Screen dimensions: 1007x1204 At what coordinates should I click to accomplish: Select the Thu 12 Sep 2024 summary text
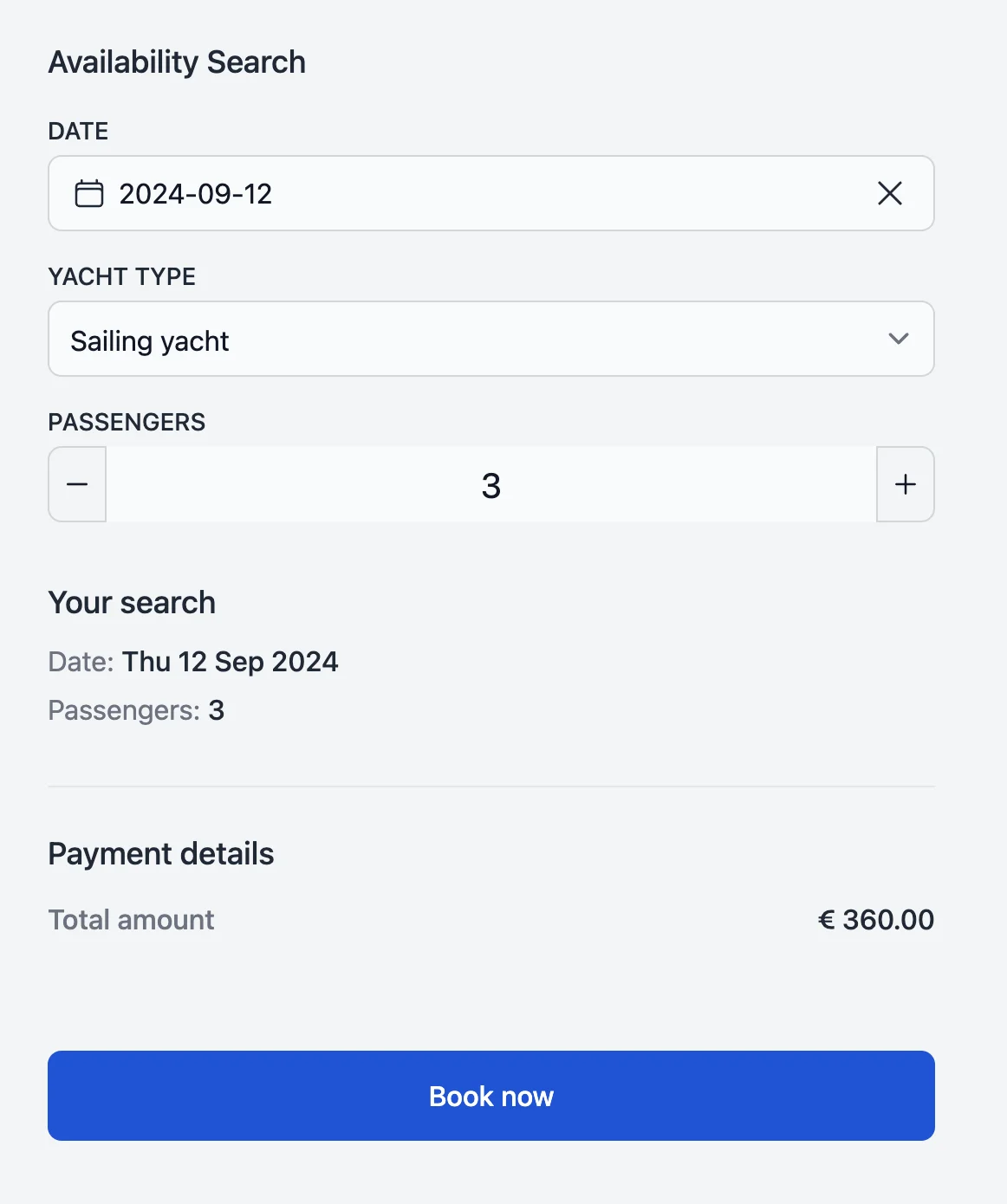[230, 662]
